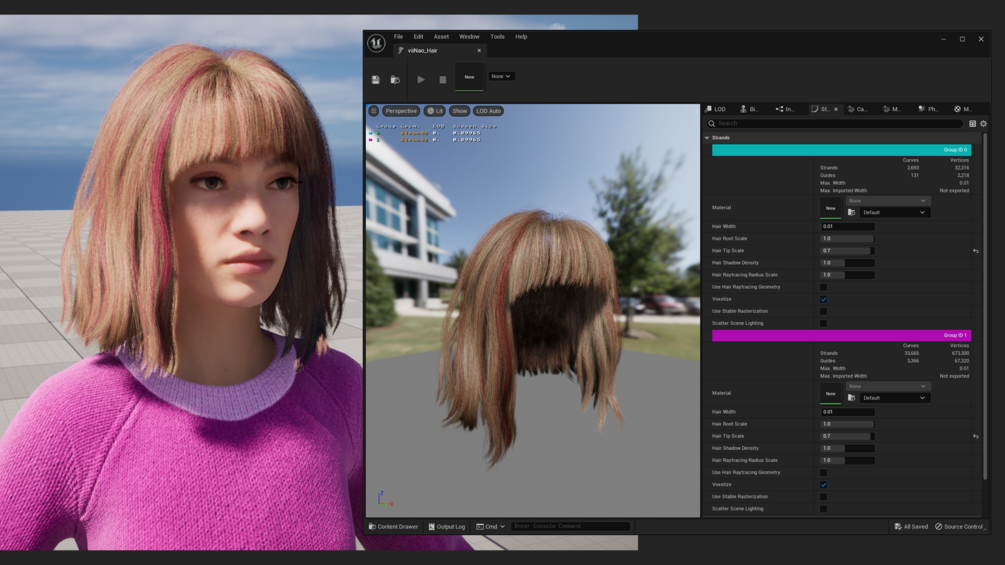Click Hair Raytracing Radius Scale slider Group ID 0
This screenshot has width=1005, height=565.
(x=847, y=275)
